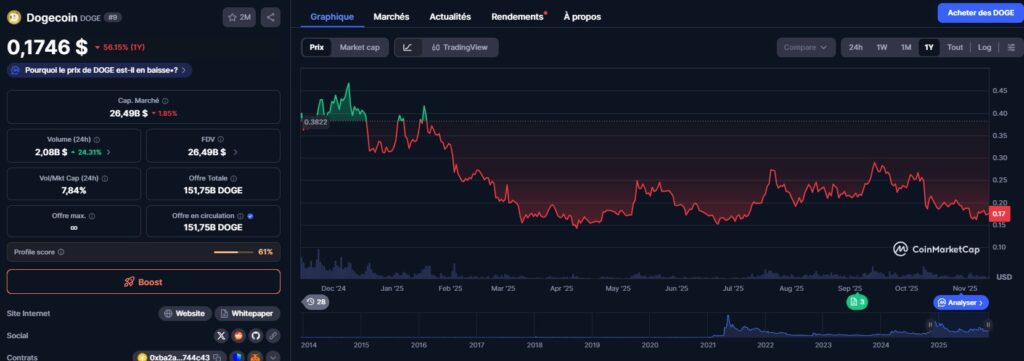This screenshot has height=361, width=1024.
Task: Click the 26,49B $ market cap value
Action: point(128,113)
